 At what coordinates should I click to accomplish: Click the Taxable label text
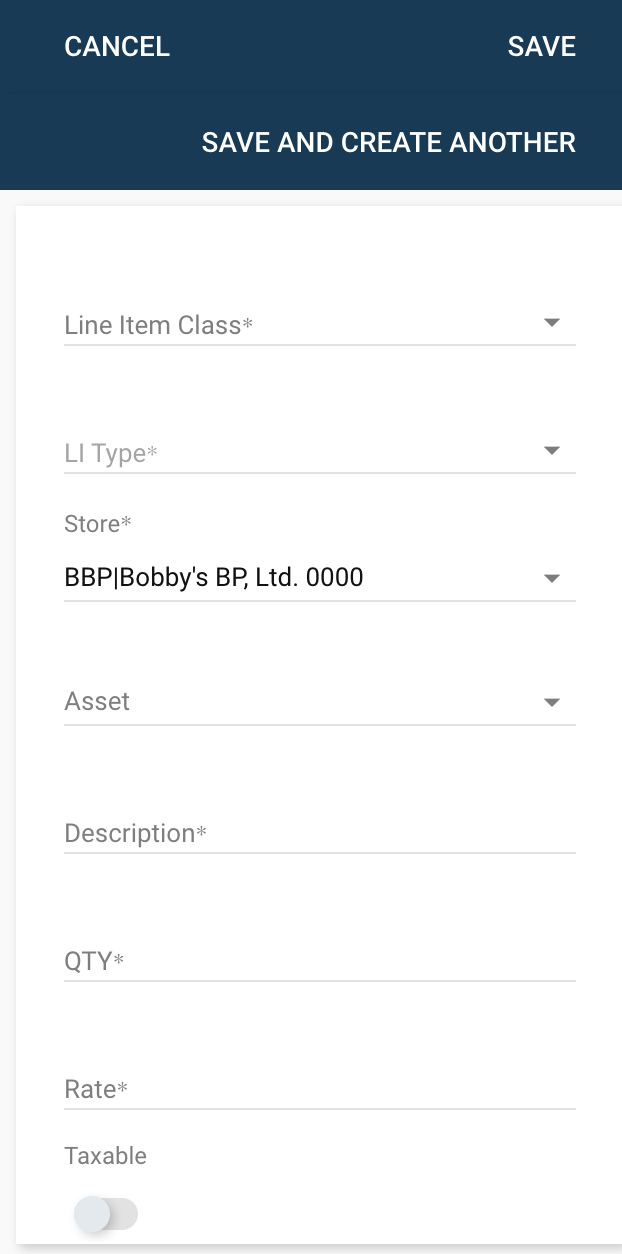(x=105, y=1156)
